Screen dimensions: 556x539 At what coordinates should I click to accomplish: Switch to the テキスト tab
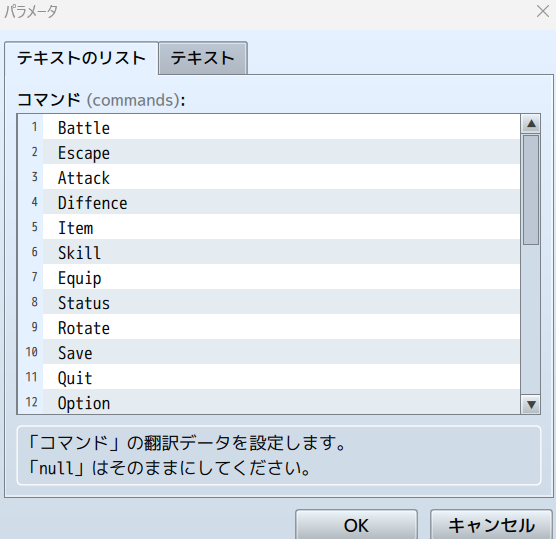pos(203,58)
